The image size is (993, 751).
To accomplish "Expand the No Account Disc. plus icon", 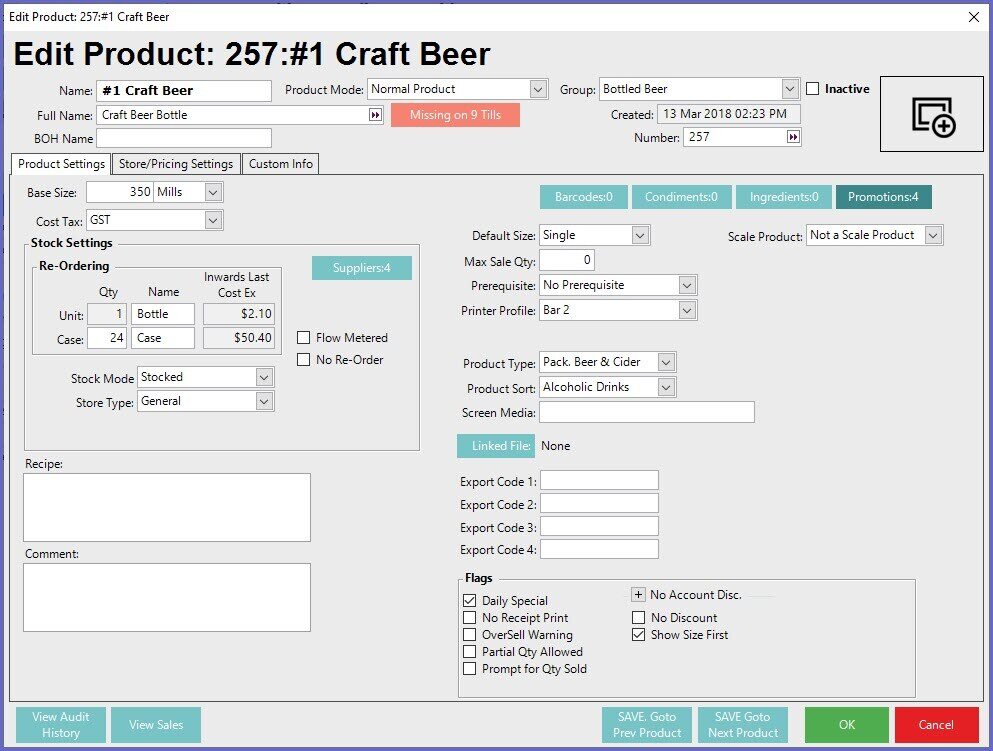I will coord(639,595).
